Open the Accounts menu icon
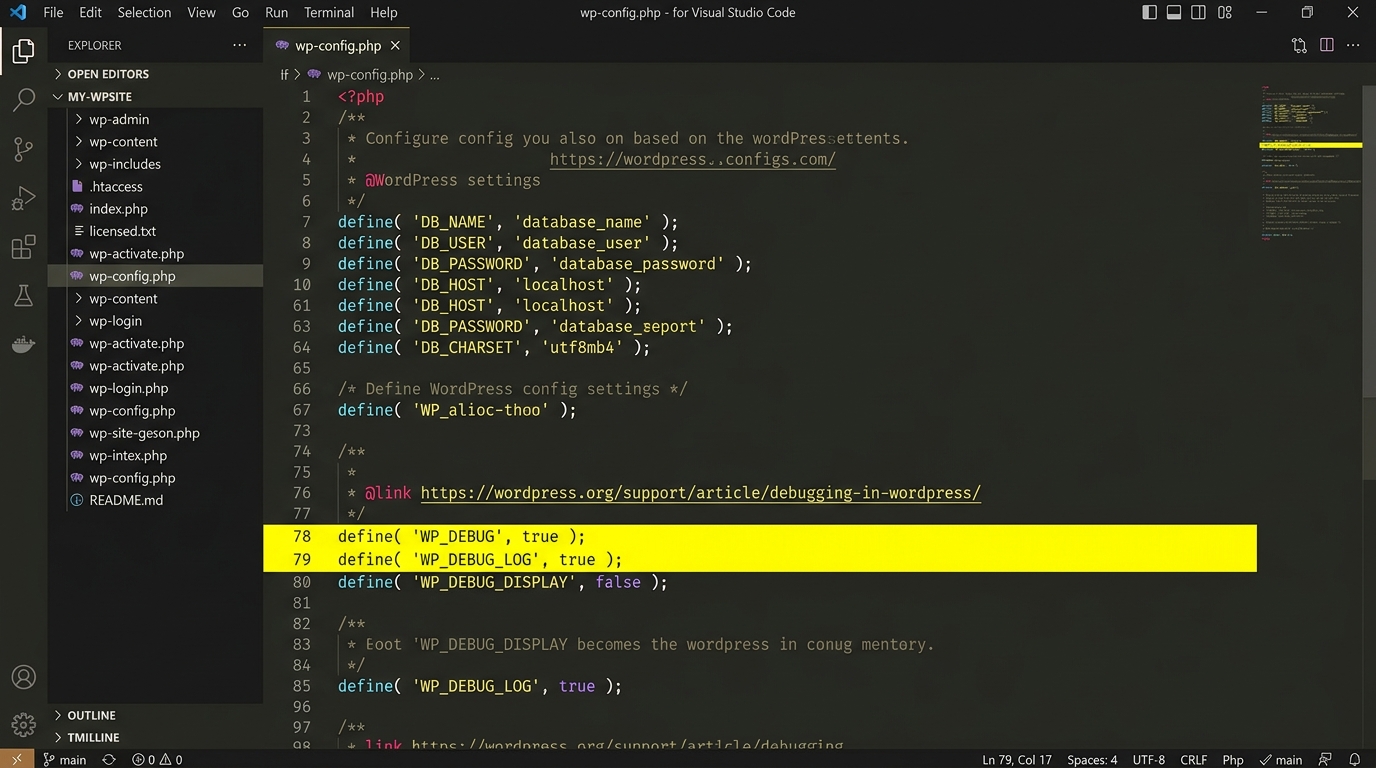The image size is (1376, 768). pyautogui.click(x=23, y=677)
